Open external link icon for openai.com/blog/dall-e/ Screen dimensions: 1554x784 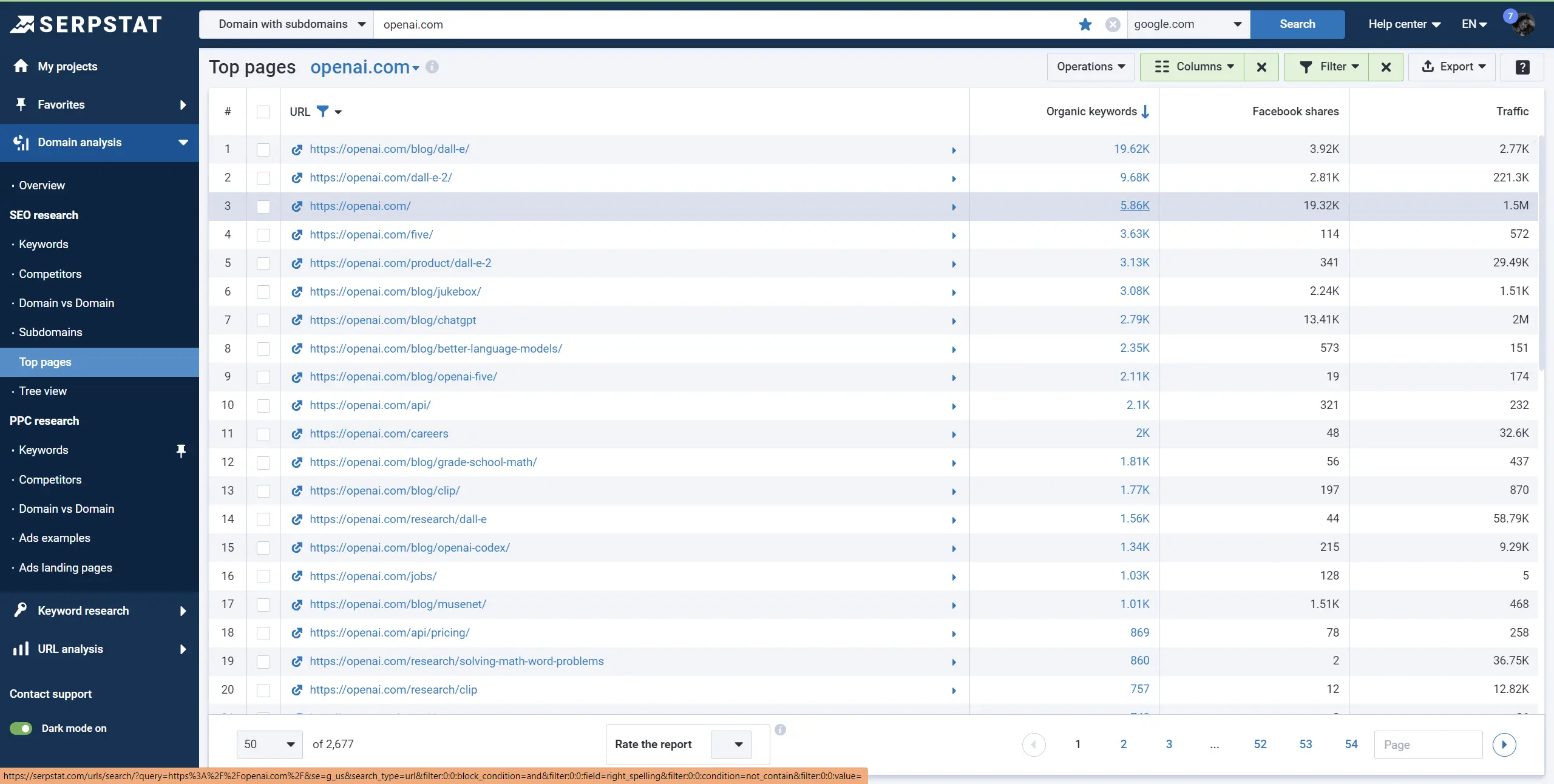[297, 150]
